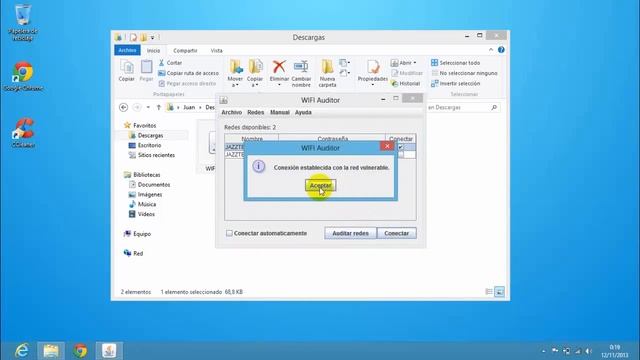The width and height of the screenshot is (640, 360).
Task: Switch to details view icon in status bar
Action: coord(489,291)
